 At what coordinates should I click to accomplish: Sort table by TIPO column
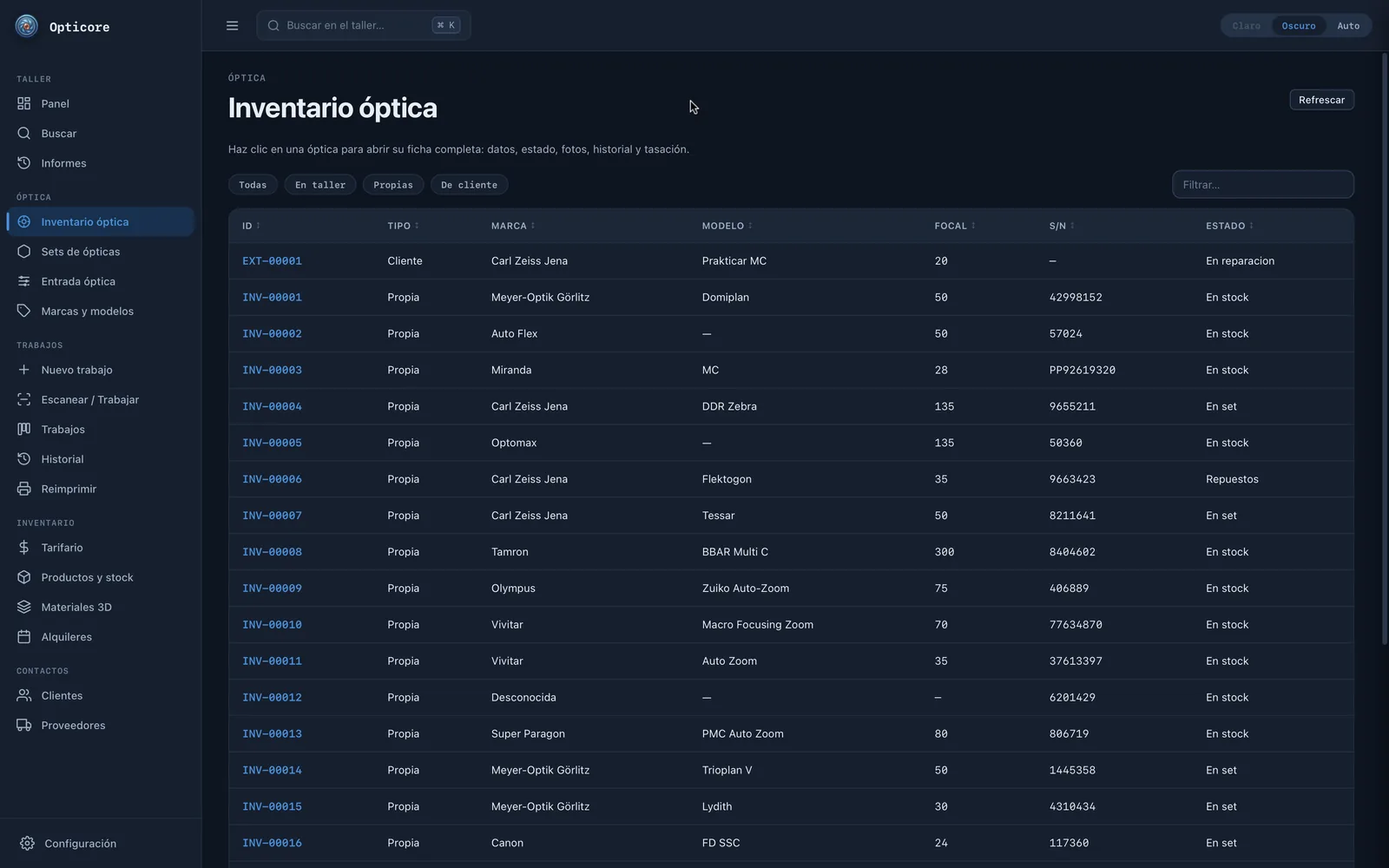(403, 226)
